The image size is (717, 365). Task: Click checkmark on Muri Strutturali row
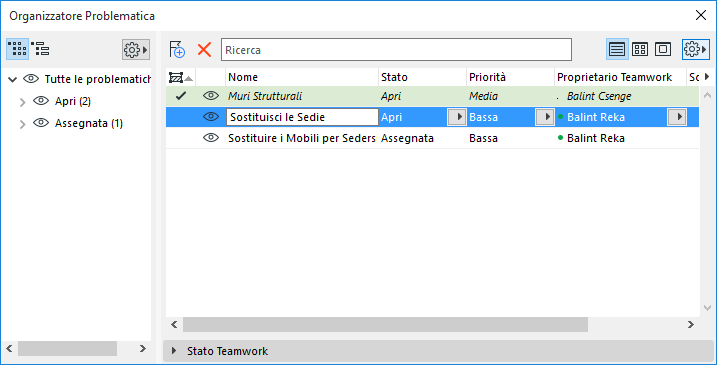click(181, 96)
